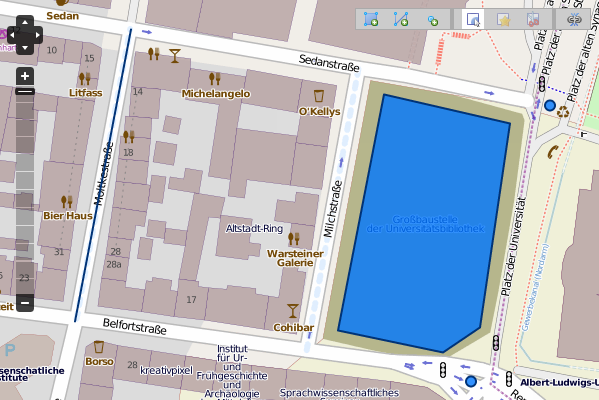The width and height of the screenshot is (599, 400).
Task: Click the Cohibar name label
Action: 293,328
